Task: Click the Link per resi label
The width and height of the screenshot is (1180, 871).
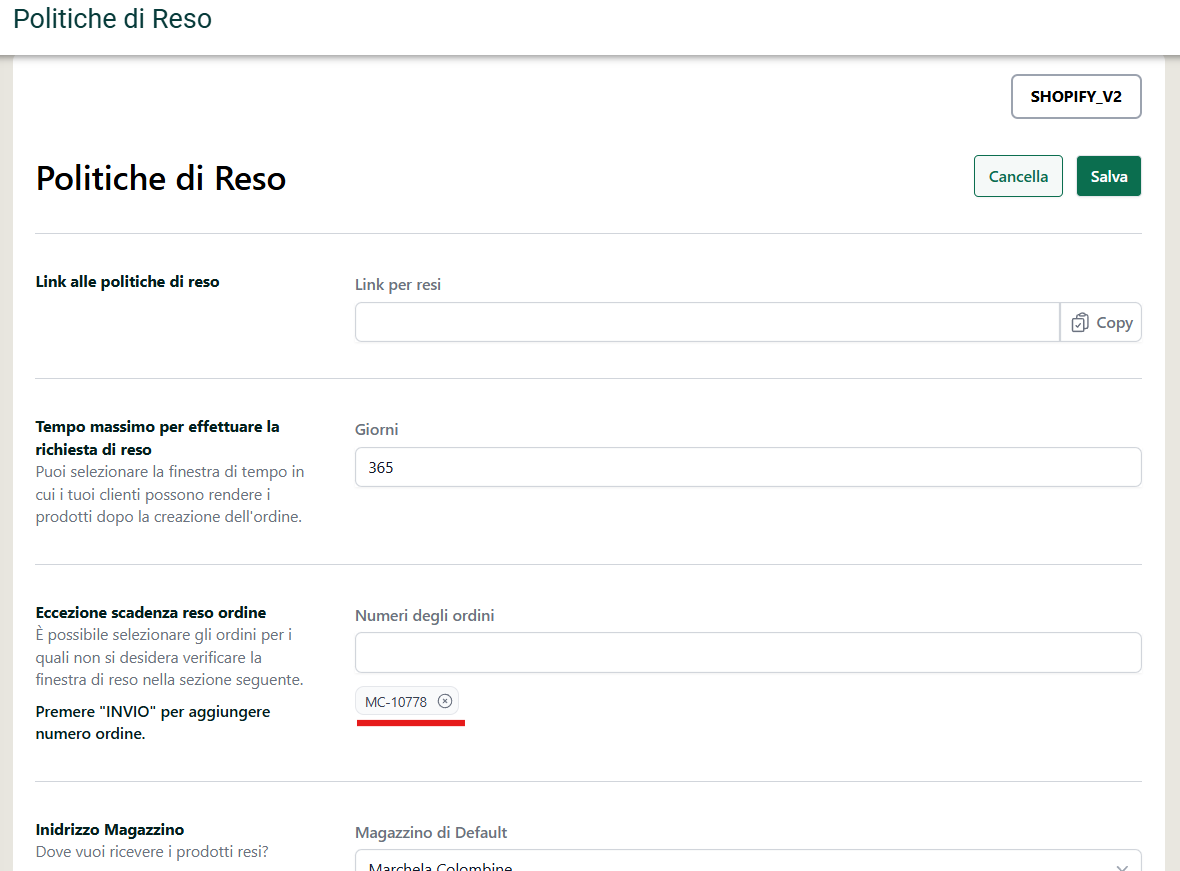Action: click(398, 285)
